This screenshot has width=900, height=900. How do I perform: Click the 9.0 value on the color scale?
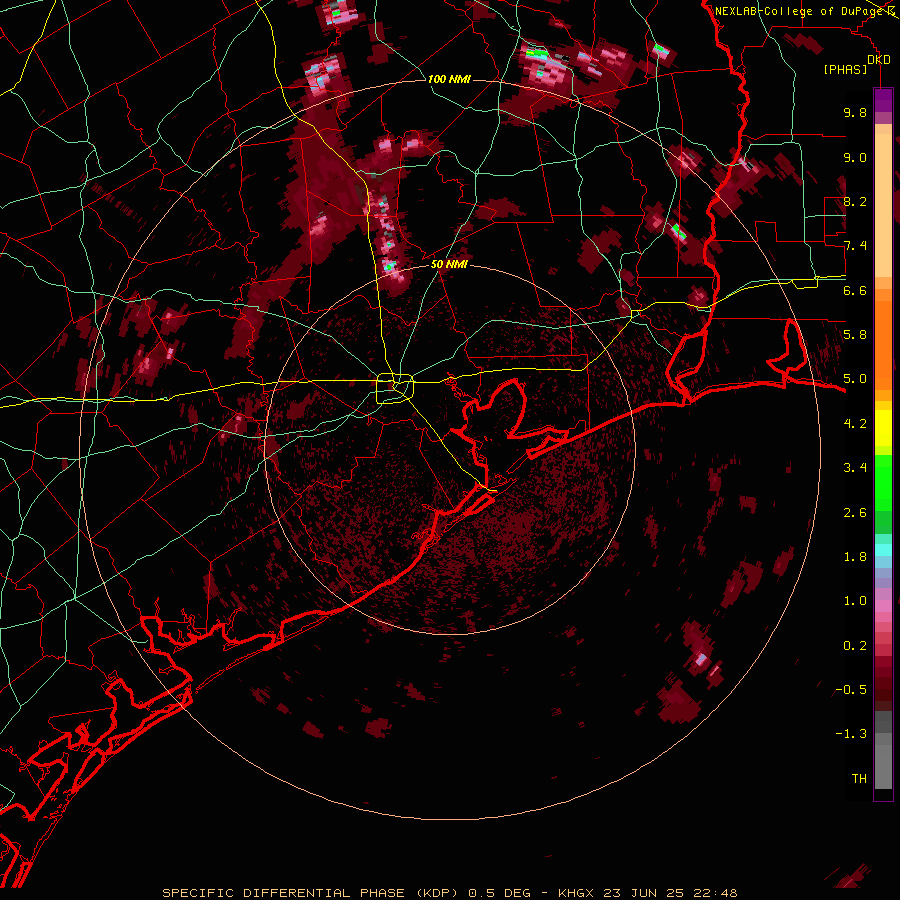pos(855,157)
